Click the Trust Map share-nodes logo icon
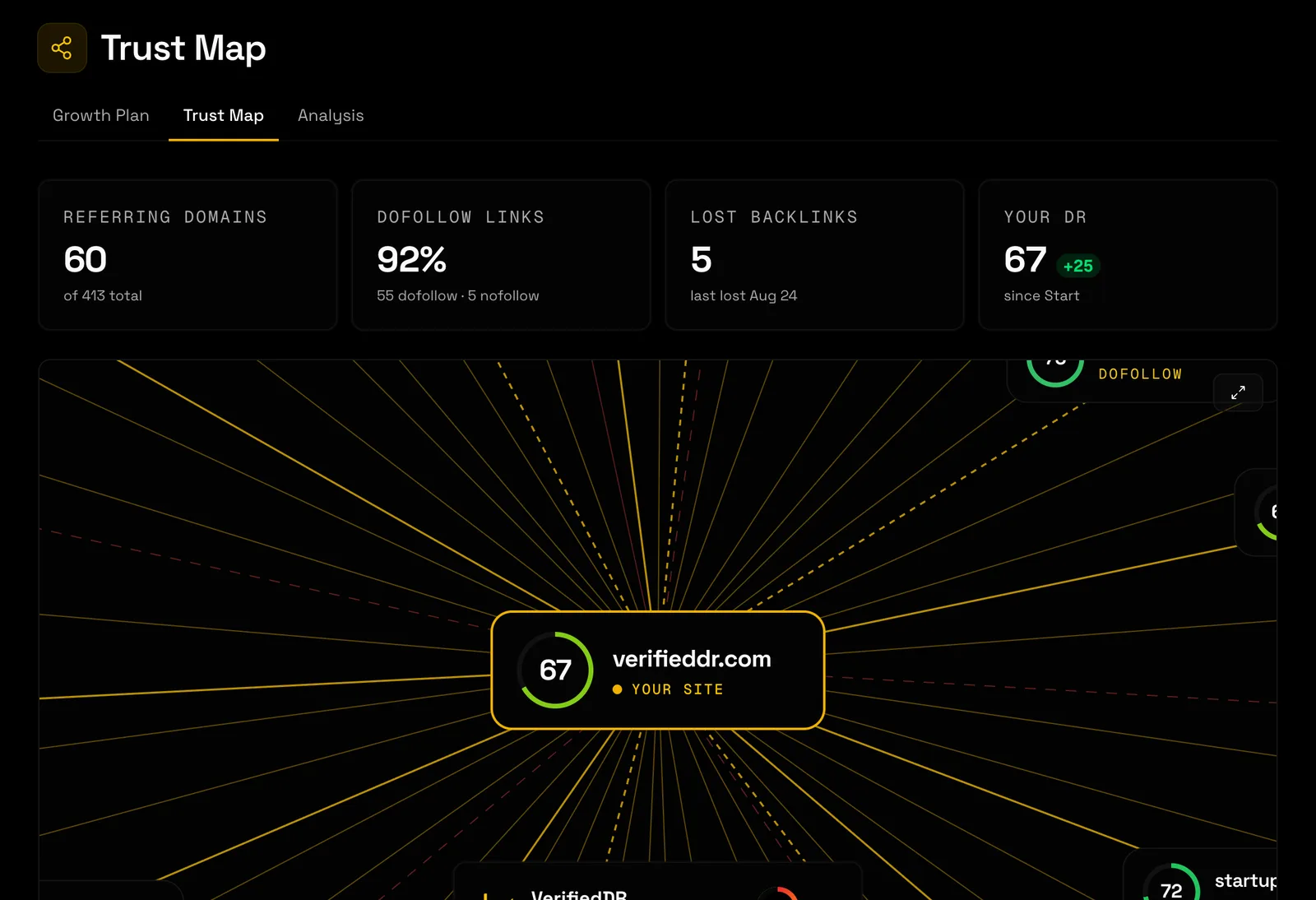 (x=62, y=48)
